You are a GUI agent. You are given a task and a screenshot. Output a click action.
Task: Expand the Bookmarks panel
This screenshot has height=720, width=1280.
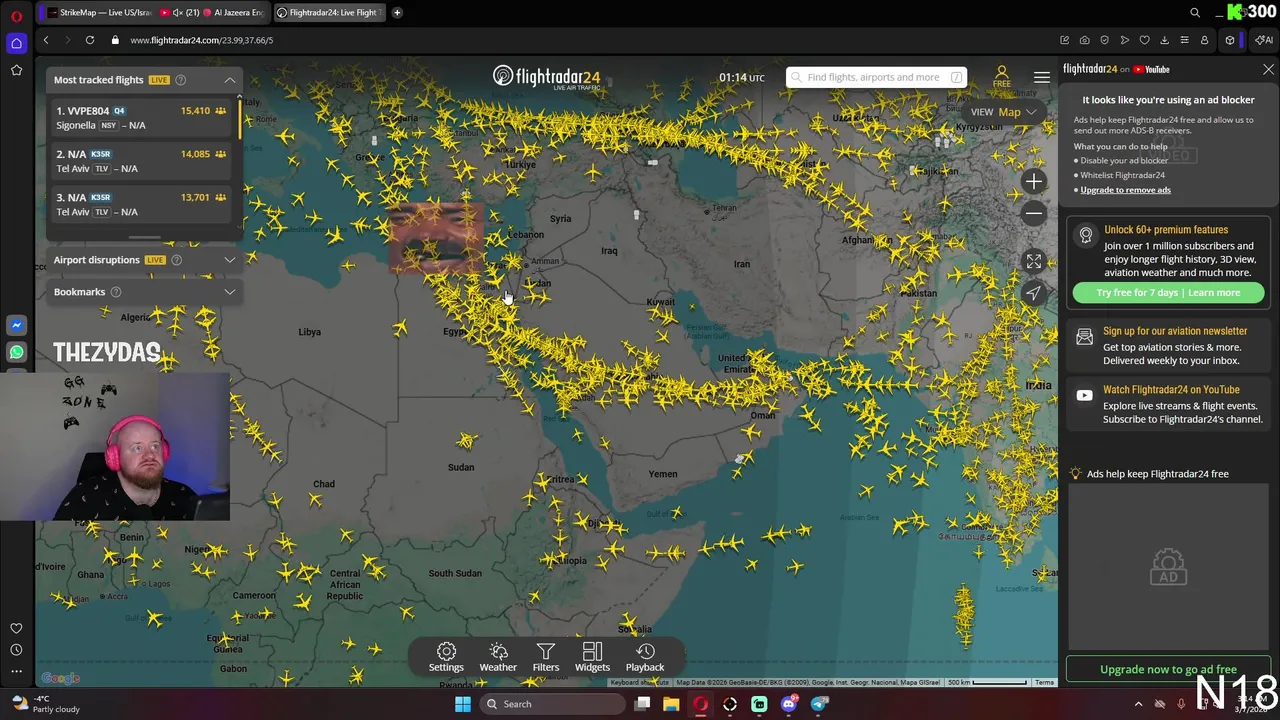[229, 292]
